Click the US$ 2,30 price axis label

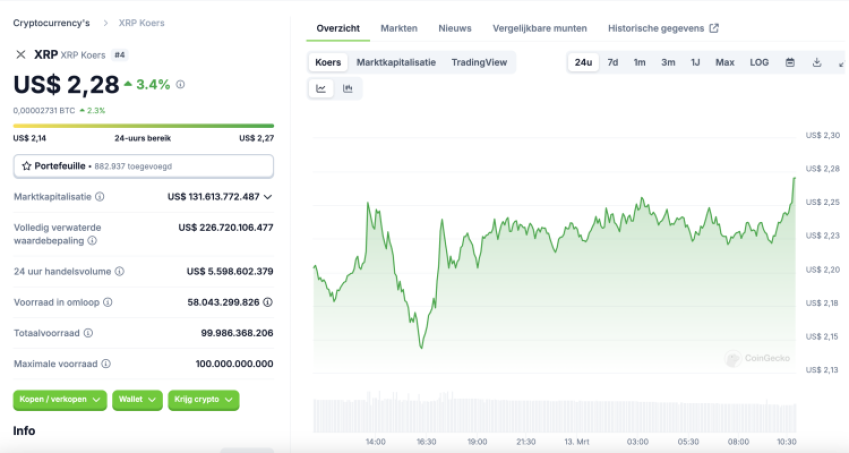pyautogui.click(x=822, y=135)
